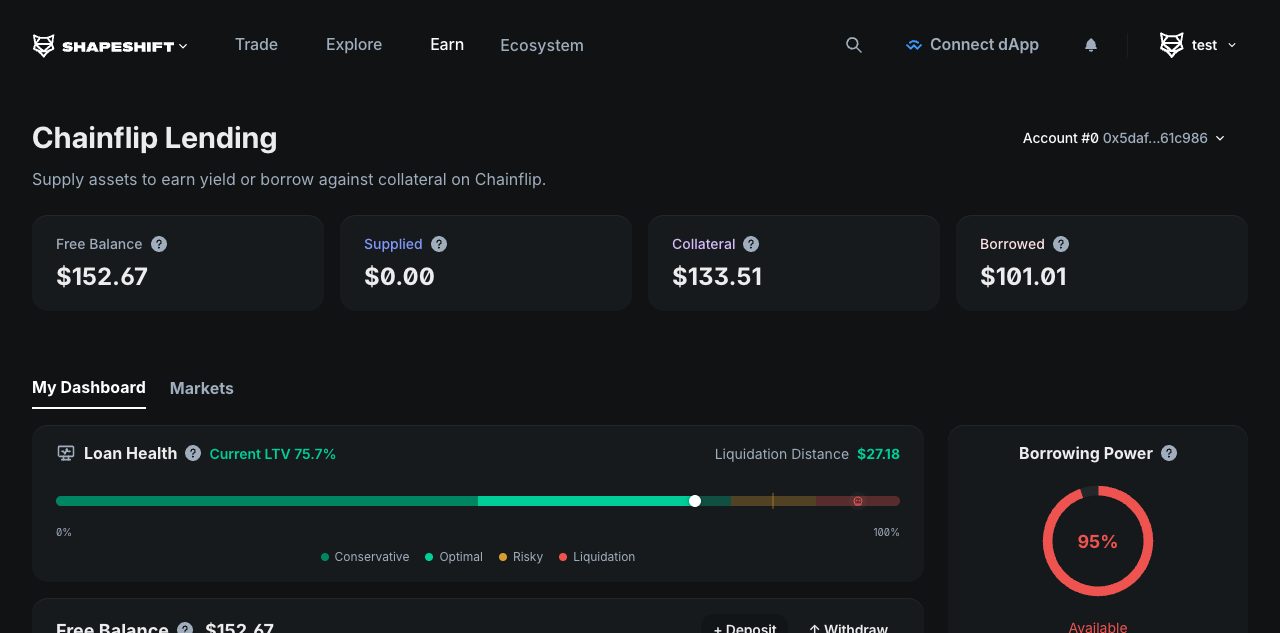Click the help icon beside Borrowing Power
The width and height of the screenshot is (1280, 633).
pos(1167,453)
